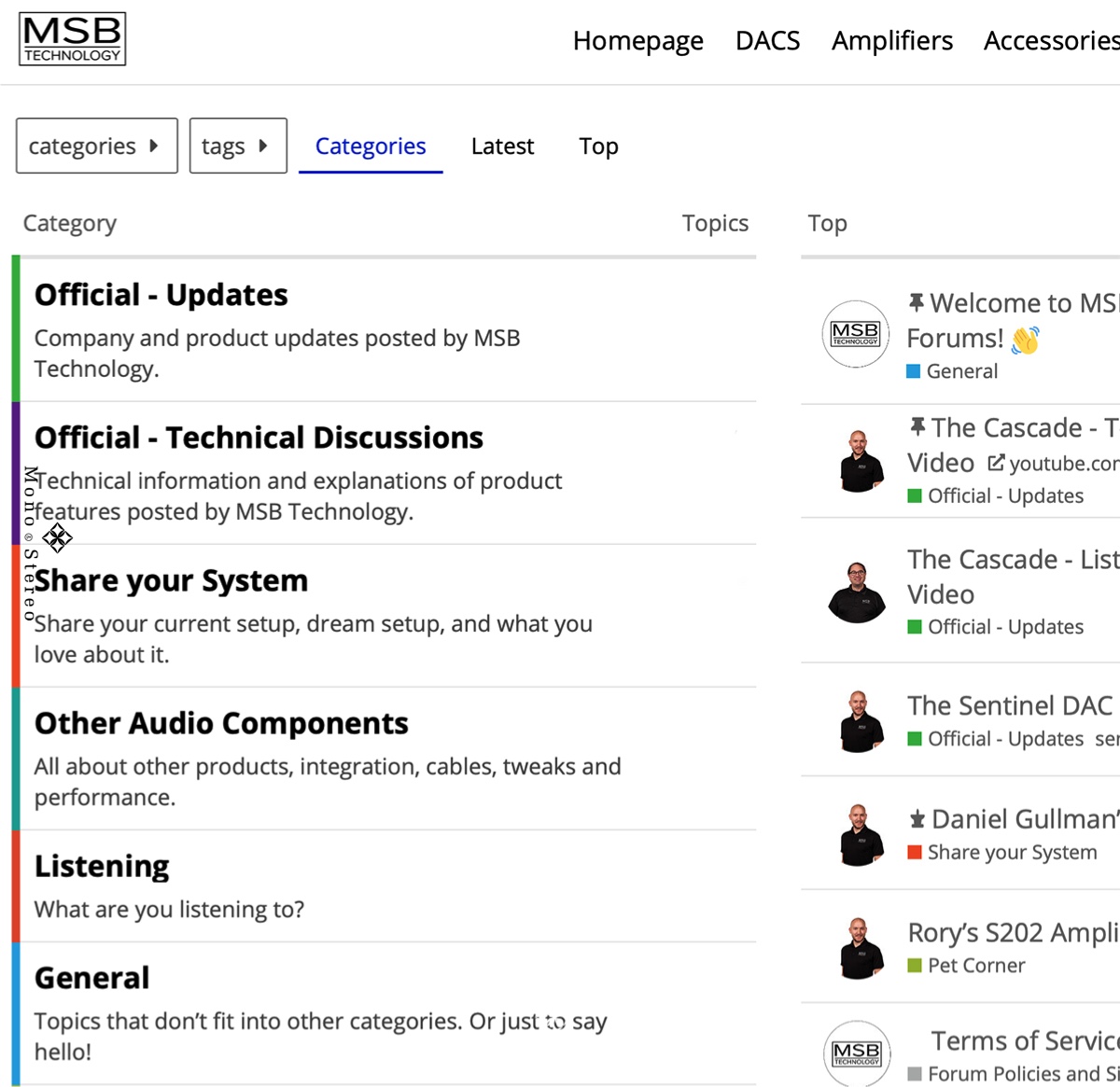Click the pin icon on Welcome topic
This screenshot has width=1120, height=1087.
click(917, 302)
